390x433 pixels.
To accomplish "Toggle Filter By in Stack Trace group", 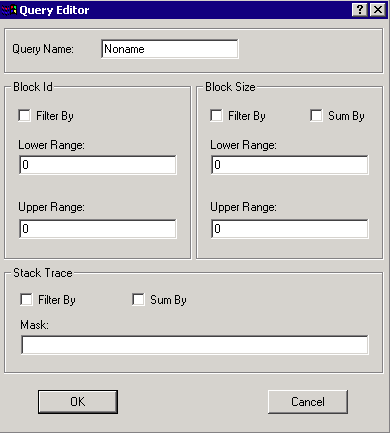I will tap(26, 299).
